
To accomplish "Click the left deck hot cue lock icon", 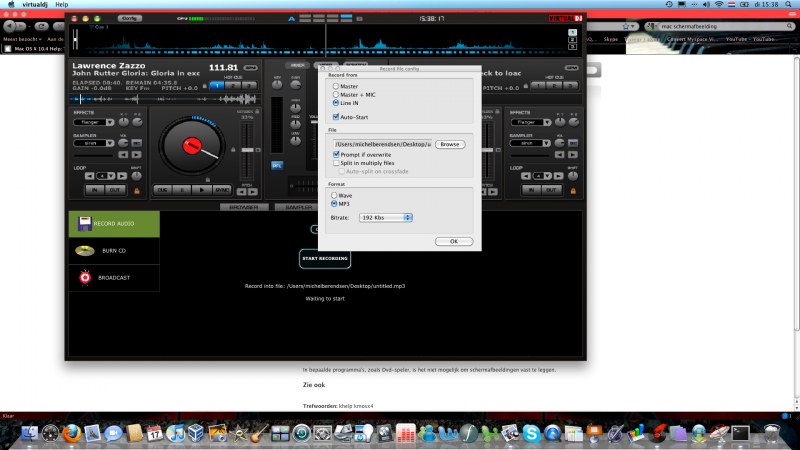I will pyautogui.click(x=205, y=86).
